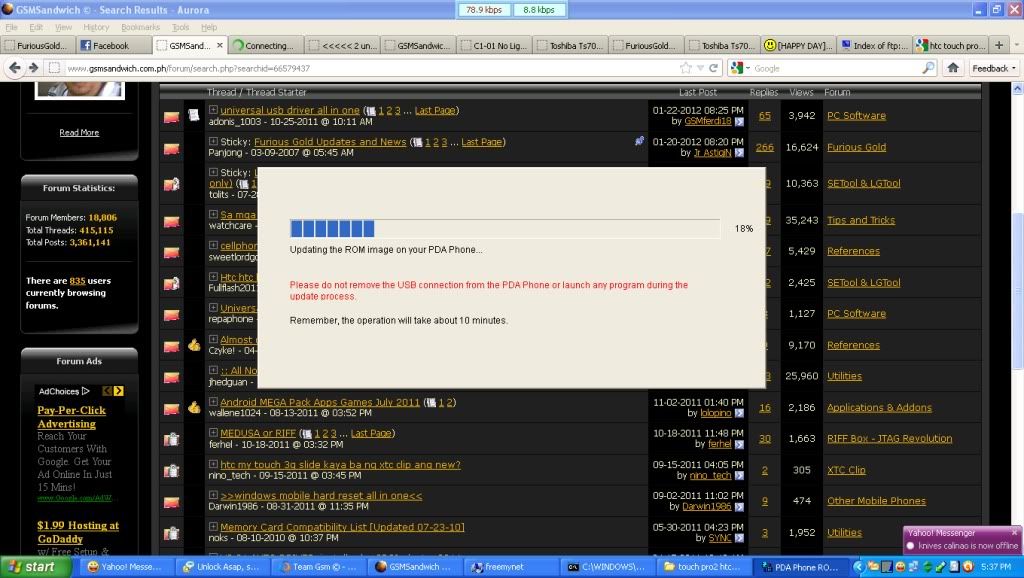Bookmark the page with the star icon

coord(685,68)
